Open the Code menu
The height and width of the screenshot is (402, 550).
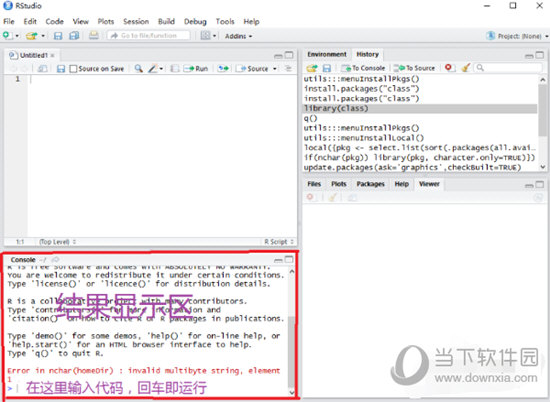pyautogui.click(x=54, y=21)
